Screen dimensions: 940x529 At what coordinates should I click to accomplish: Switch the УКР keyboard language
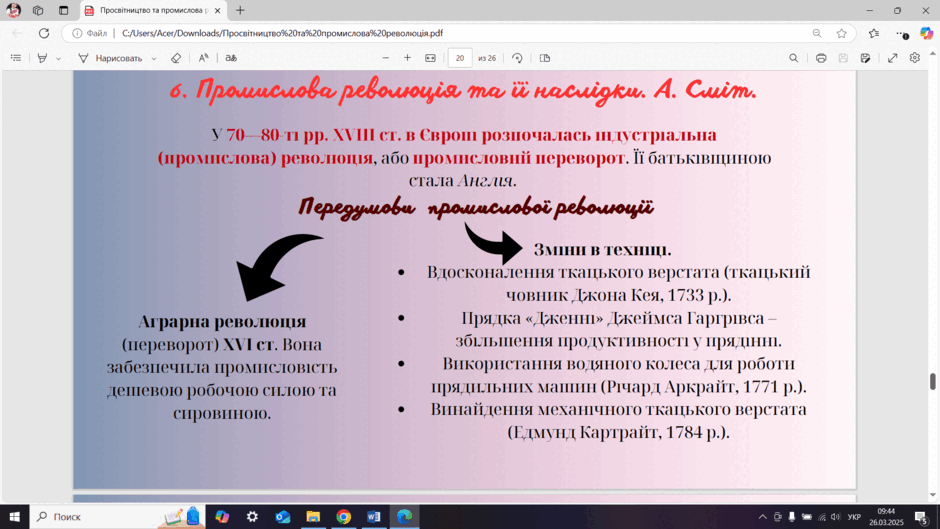coord(854,516)
